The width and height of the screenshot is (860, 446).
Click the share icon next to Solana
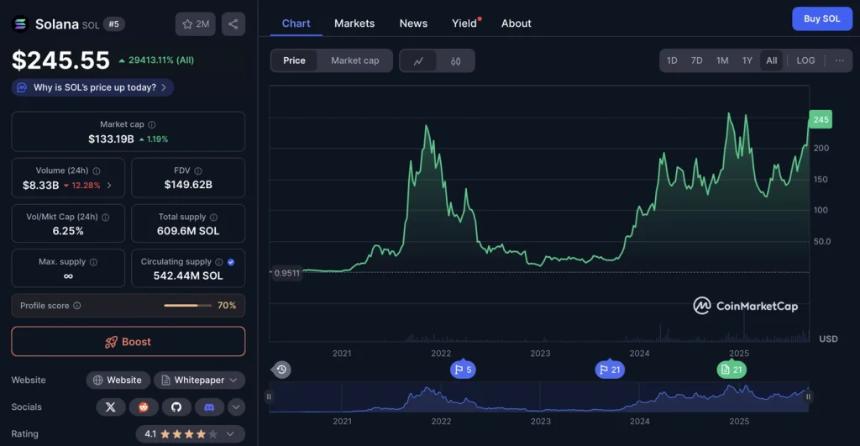click(233, 24)
